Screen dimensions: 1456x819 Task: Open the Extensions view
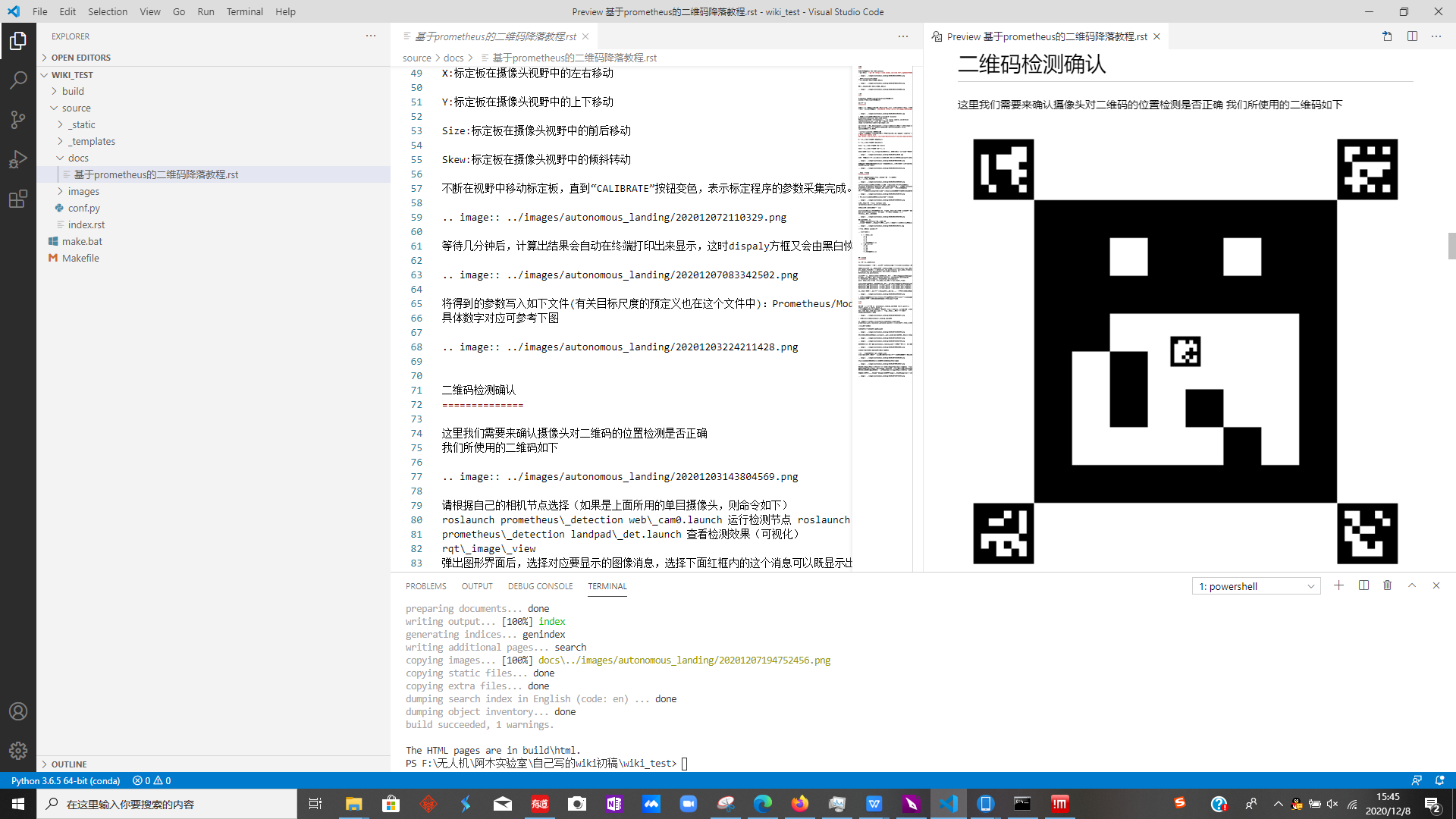coord(18,199)
